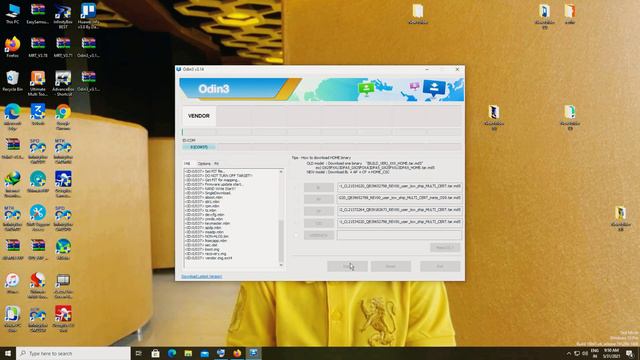This screenshot has width=640, height=360.
Task: Click the Start button in Odin3
Action: (x=347, y=266)
